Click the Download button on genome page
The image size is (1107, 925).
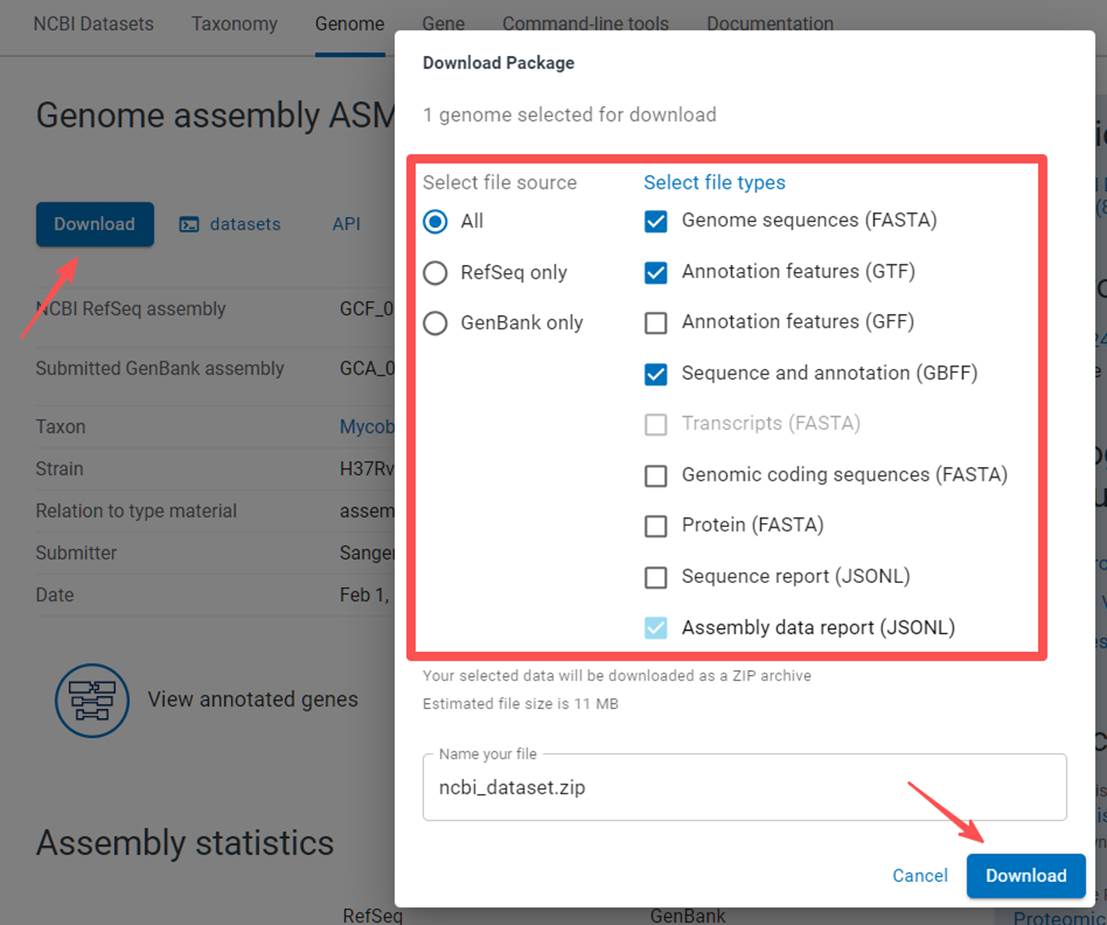pos(94,224)
